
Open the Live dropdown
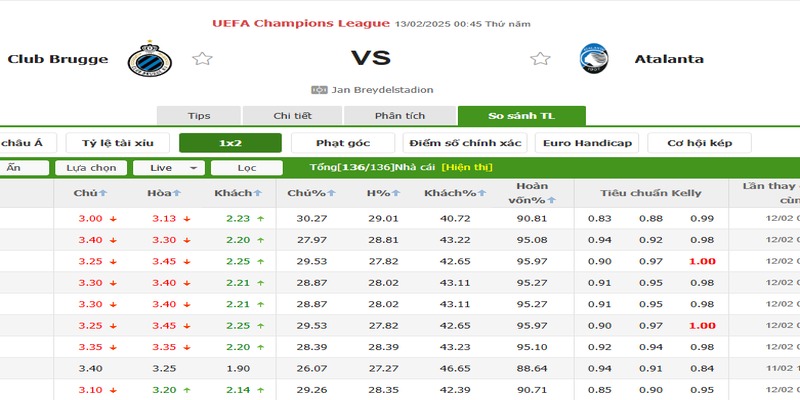[169, 168]
